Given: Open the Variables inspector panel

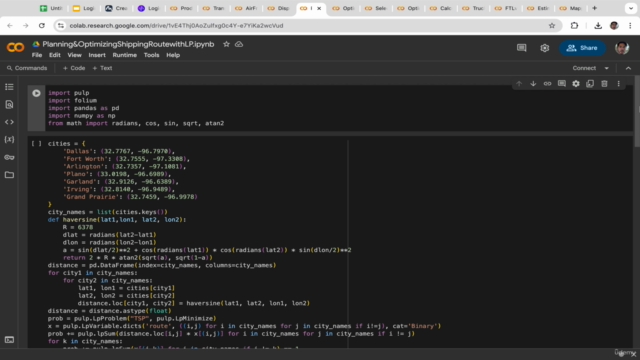Looking at the screenshot, I should point(9,140).
